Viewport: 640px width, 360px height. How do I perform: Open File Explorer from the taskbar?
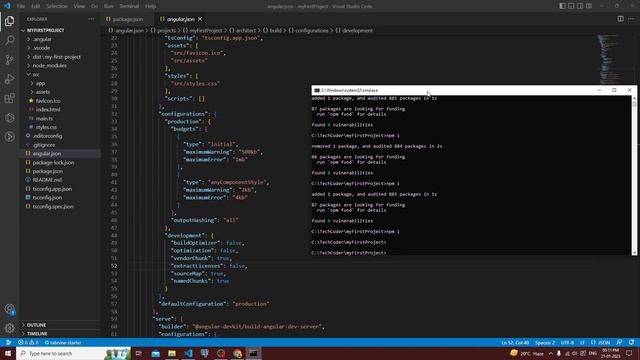pos(172,353)
